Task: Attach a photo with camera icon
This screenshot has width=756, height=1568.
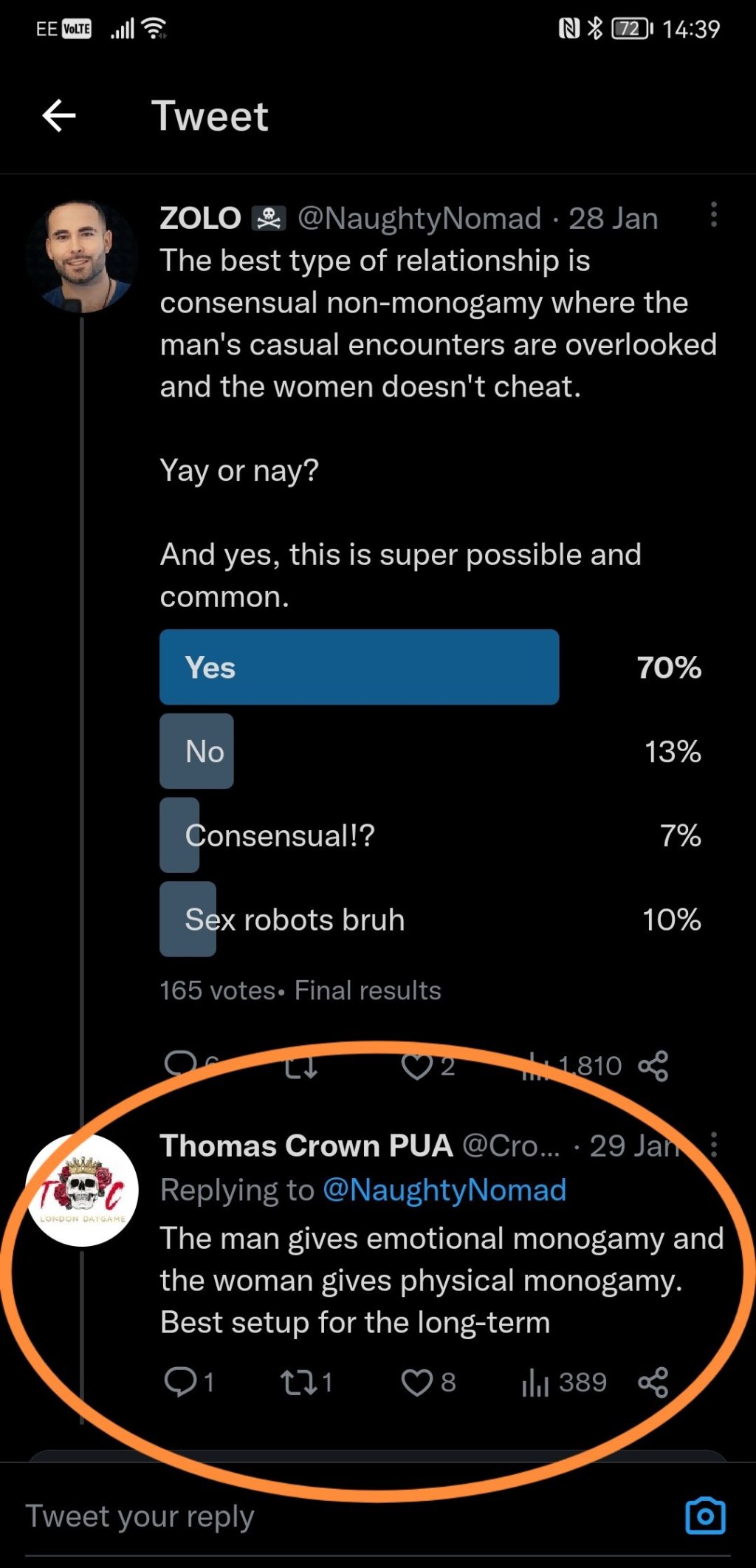Action: point(705,1516)
